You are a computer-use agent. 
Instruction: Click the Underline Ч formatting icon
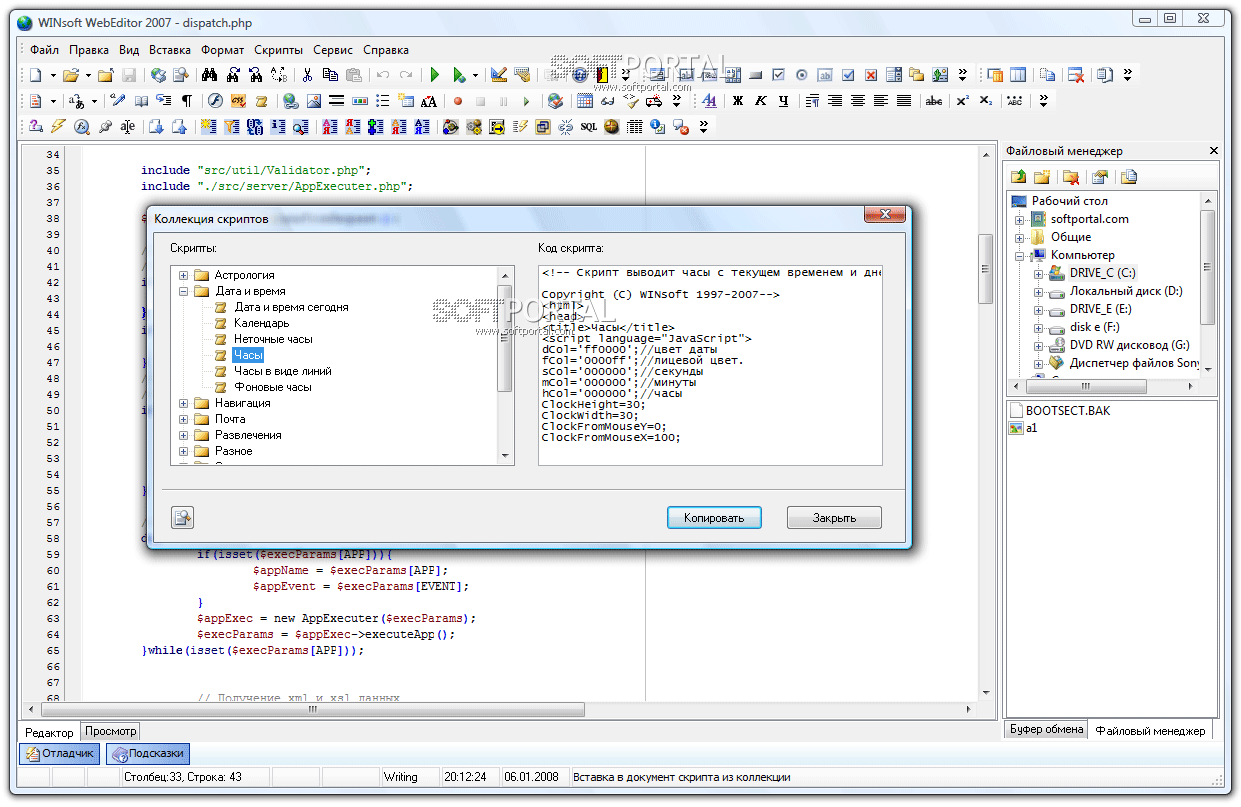point(784,101)
